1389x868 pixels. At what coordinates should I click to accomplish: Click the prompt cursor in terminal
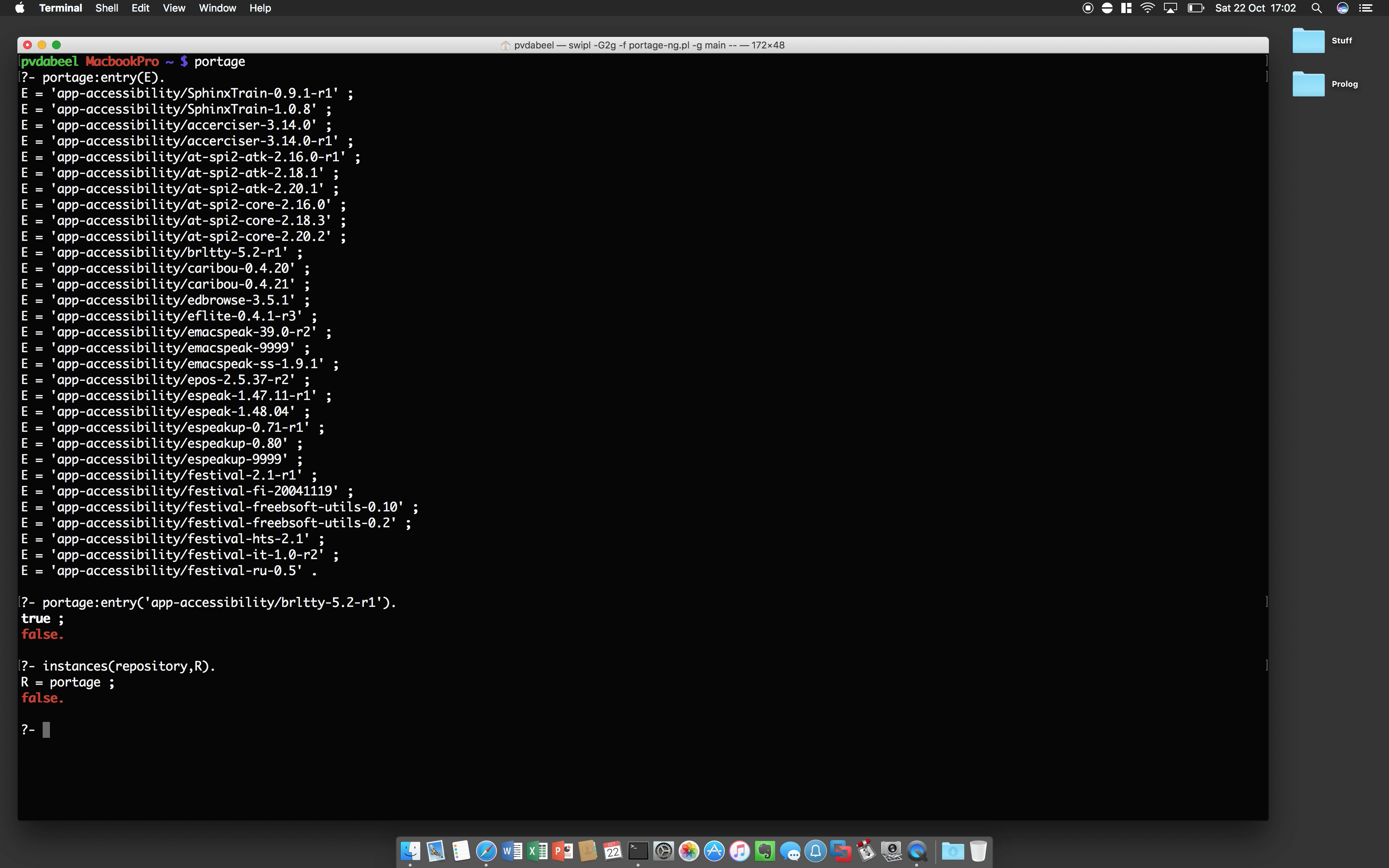pyautogui.click(x=47, y=729)
